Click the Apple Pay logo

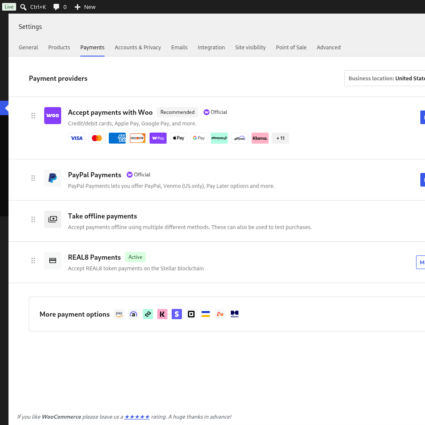[178, 138]
